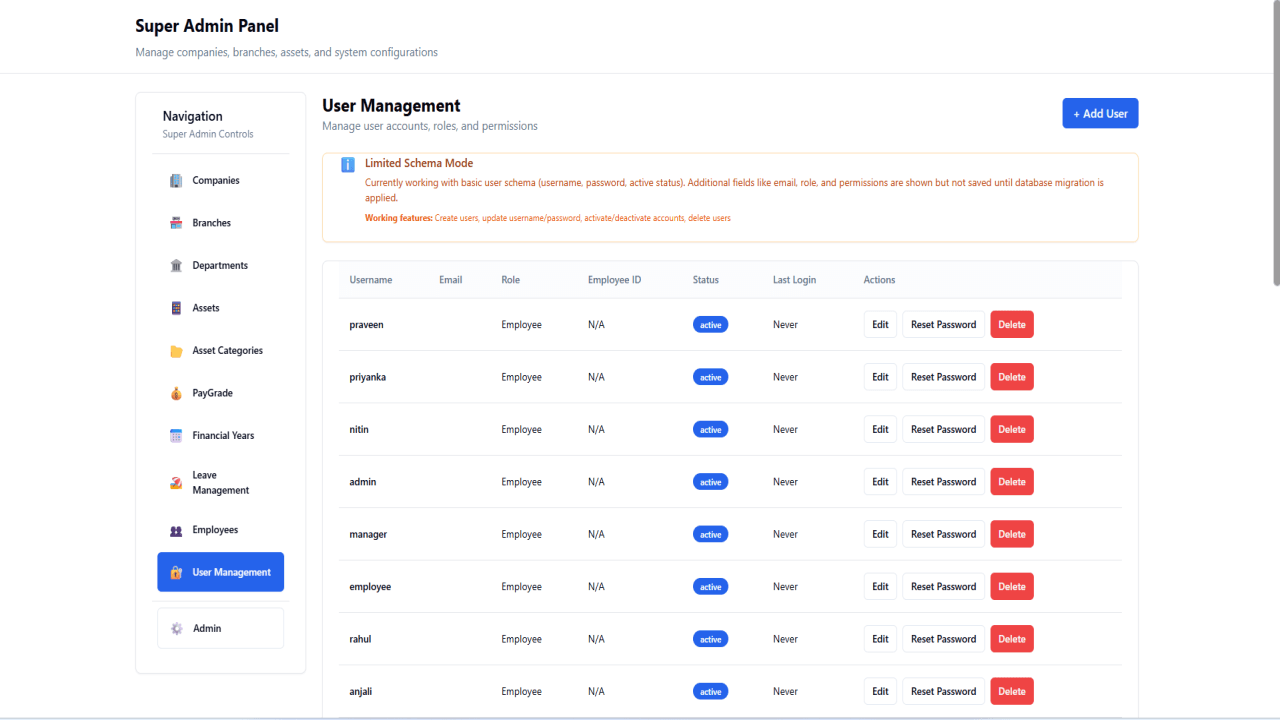Viewport: 1280px width, 720px height.
Task: Edit the nitin user
Action: pos(880,429)
